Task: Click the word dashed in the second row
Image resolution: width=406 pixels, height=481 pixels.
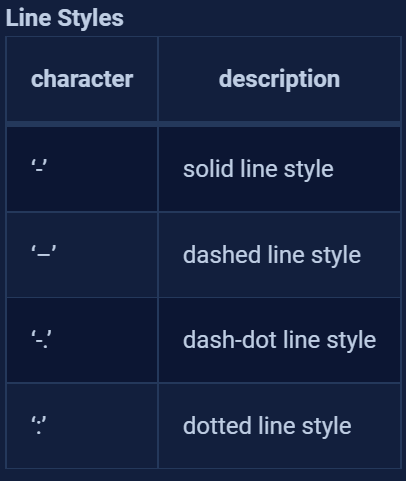Action: click(222, 255)
